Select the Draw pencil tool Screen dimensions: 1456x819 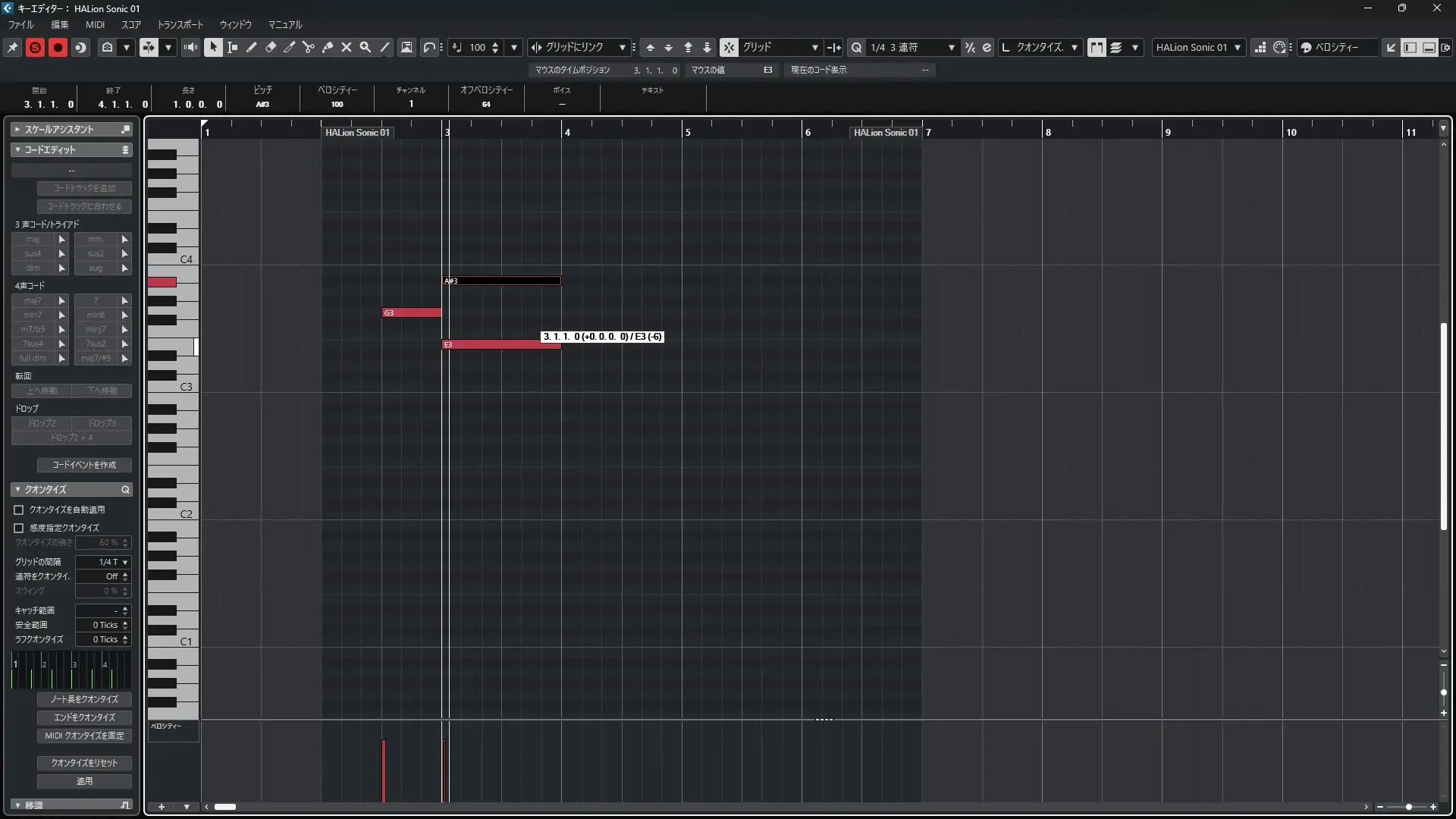[252, 47]
